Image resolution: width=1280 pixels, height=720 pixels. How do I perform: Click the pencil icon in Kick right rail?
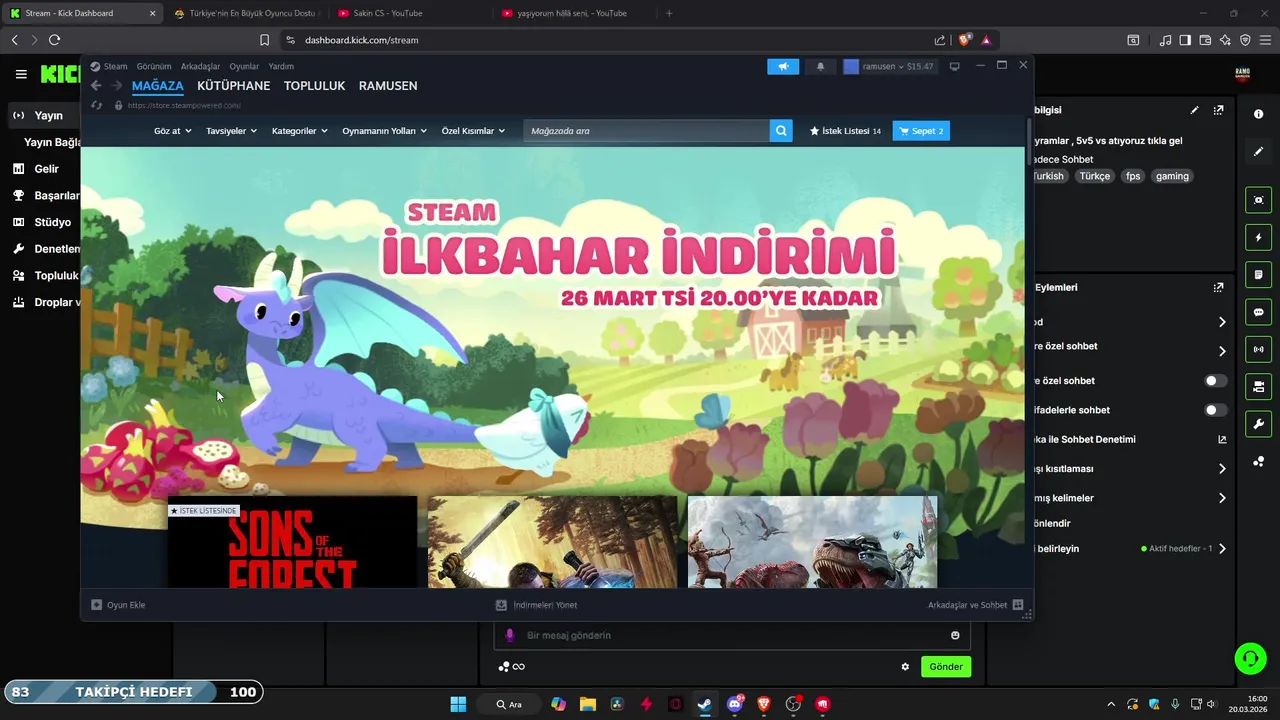pos(1259,152)
